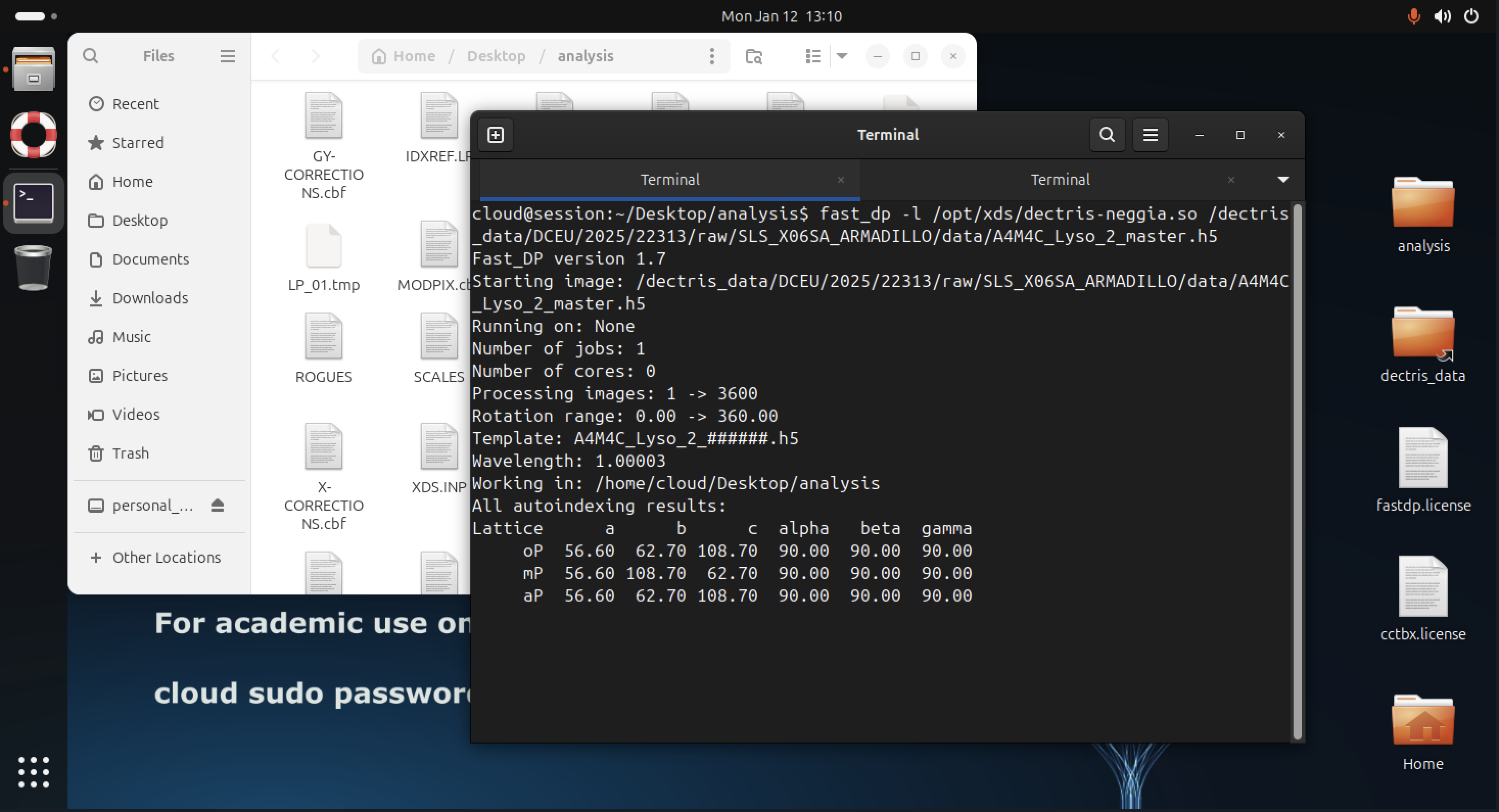Click the terminal search icon
The image size is (1499, 812).
click(1107, 135)
